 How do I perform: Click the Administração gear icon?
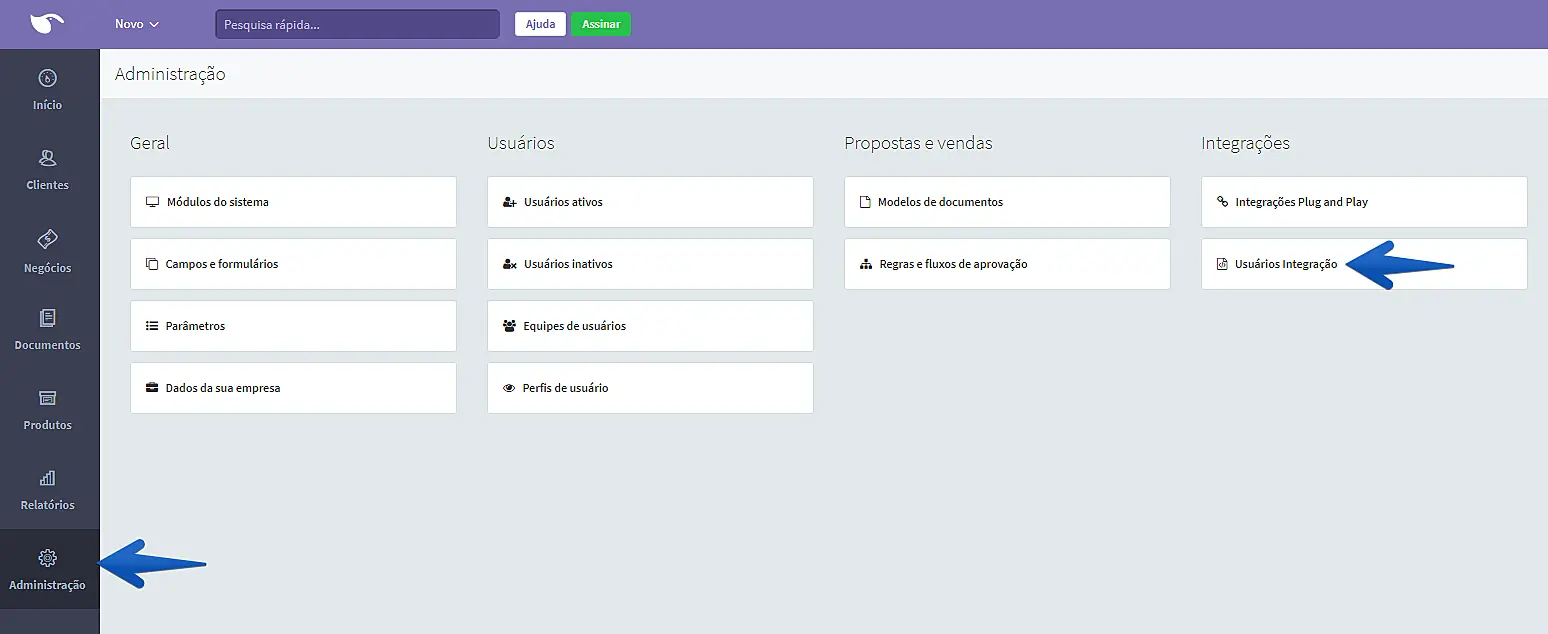click(47, 559)
